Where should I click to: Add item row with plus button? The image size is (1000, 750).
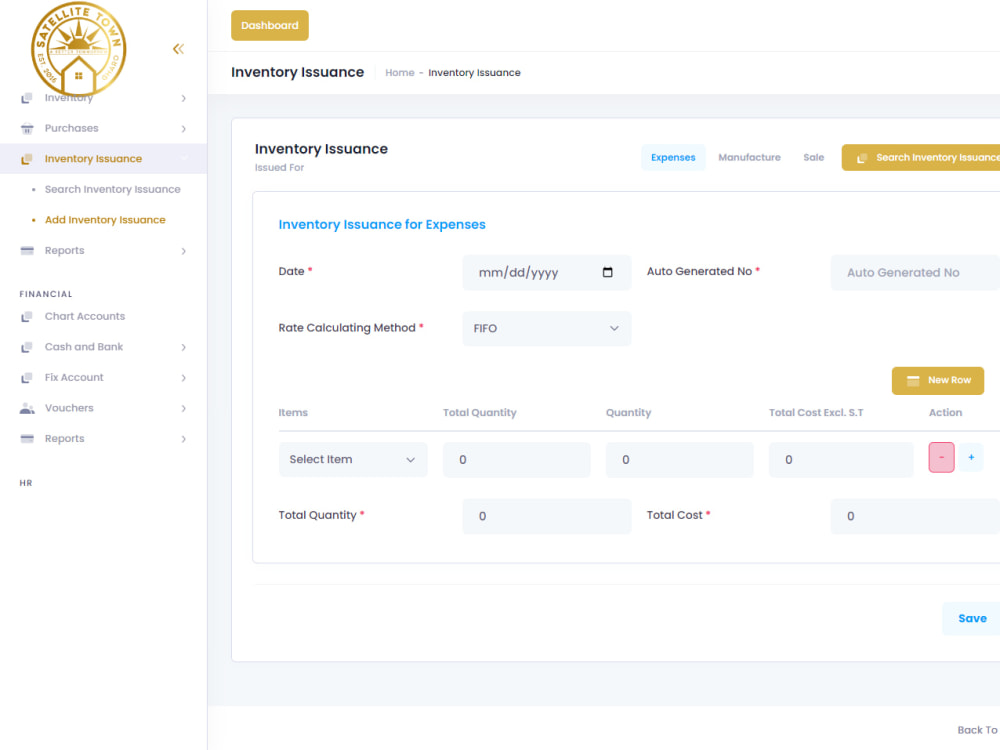click(971, 457)
